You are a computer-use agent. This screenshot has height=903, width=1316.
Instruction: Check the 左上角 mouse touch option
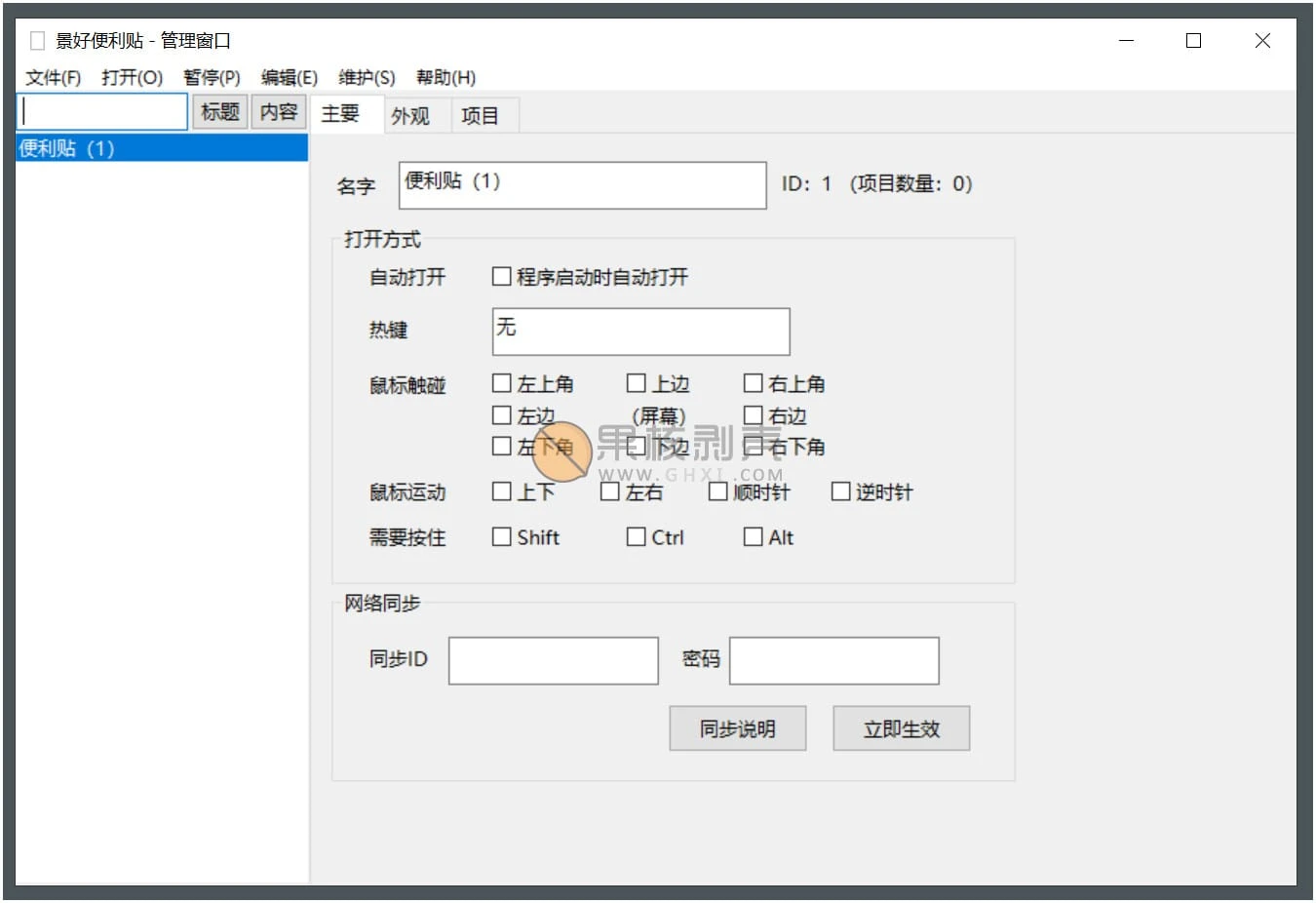pos(502,383)
